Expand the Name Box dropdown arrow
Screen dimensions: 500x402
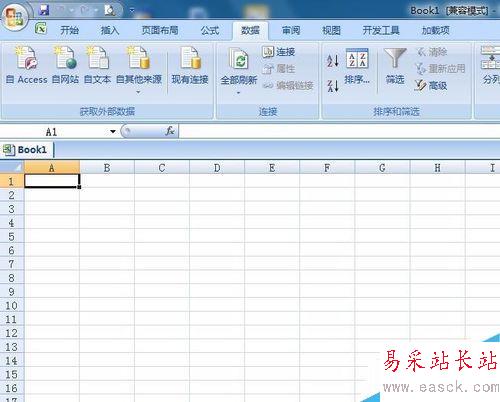click(x=113, y=132)
